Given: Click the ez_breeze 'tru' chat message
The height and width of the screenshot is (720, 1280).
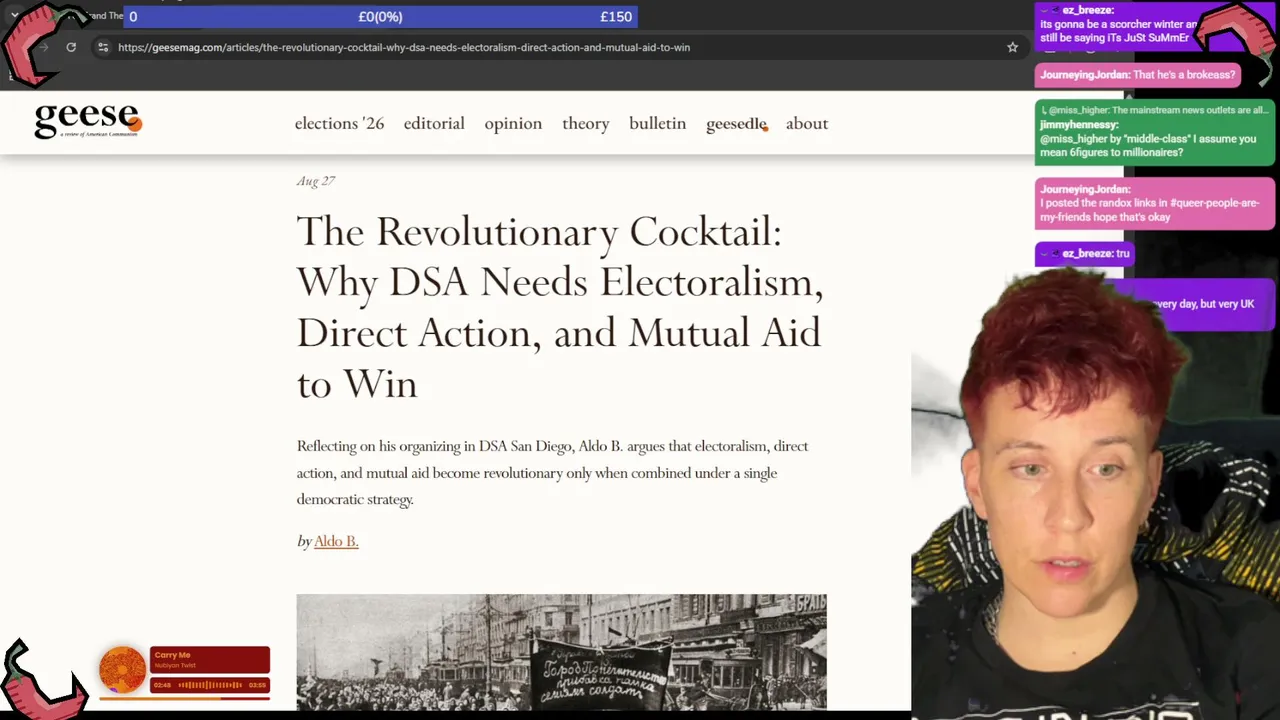Looking at the screenshot, I should coord(1084,254).
